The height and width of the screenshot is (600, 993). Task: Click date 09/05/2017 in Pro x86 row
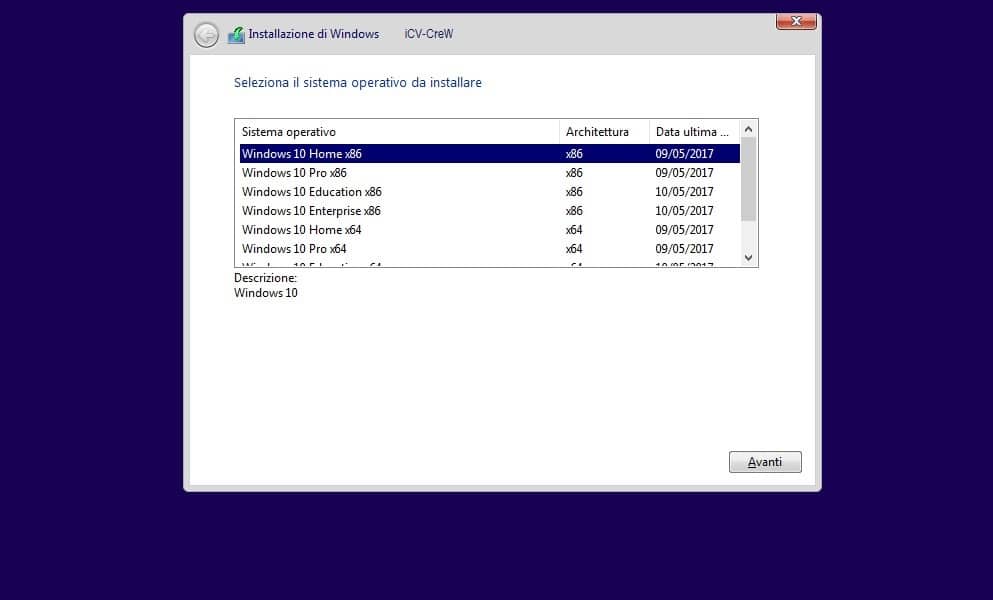click(685, 173)
